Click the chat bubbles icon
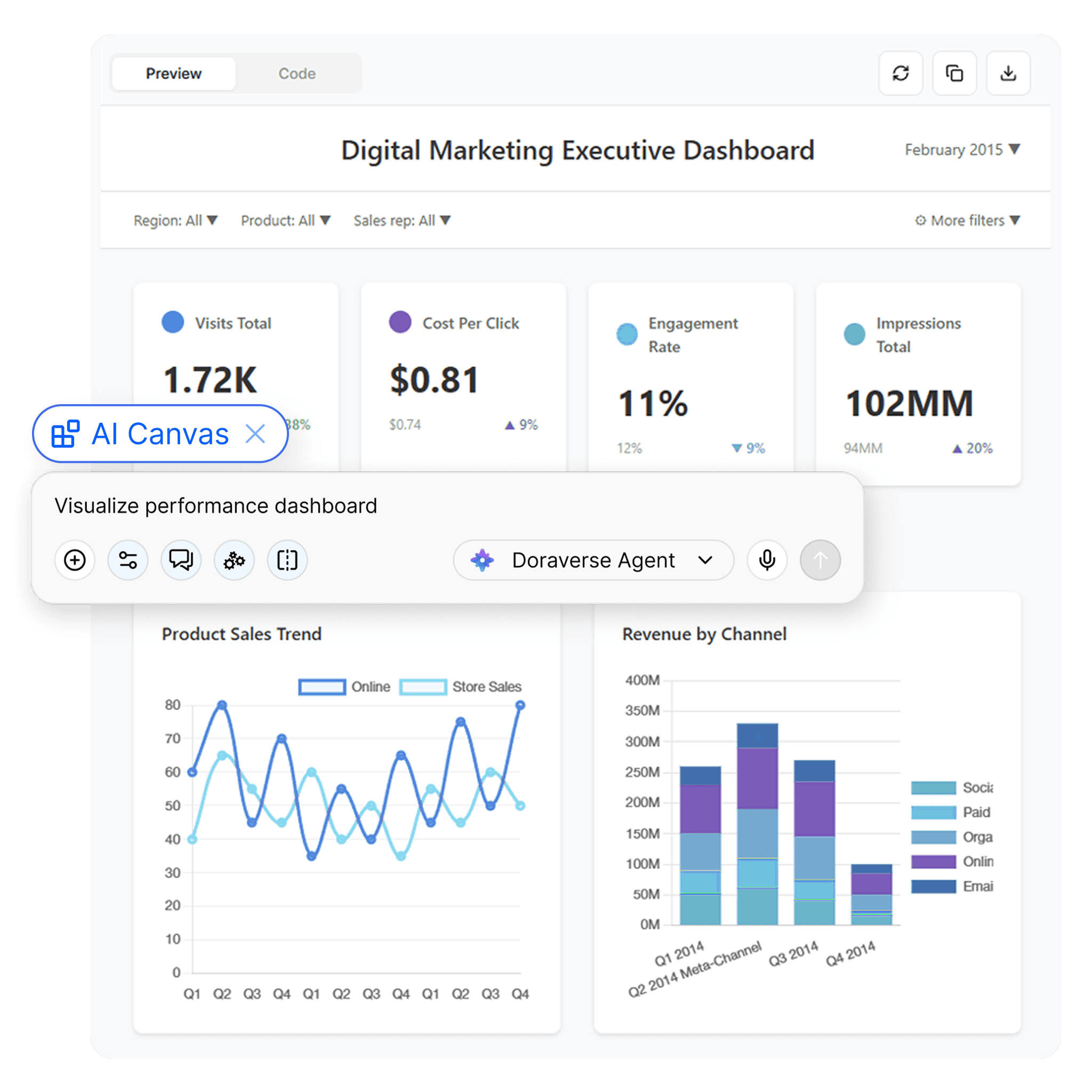 click(181, 560)
